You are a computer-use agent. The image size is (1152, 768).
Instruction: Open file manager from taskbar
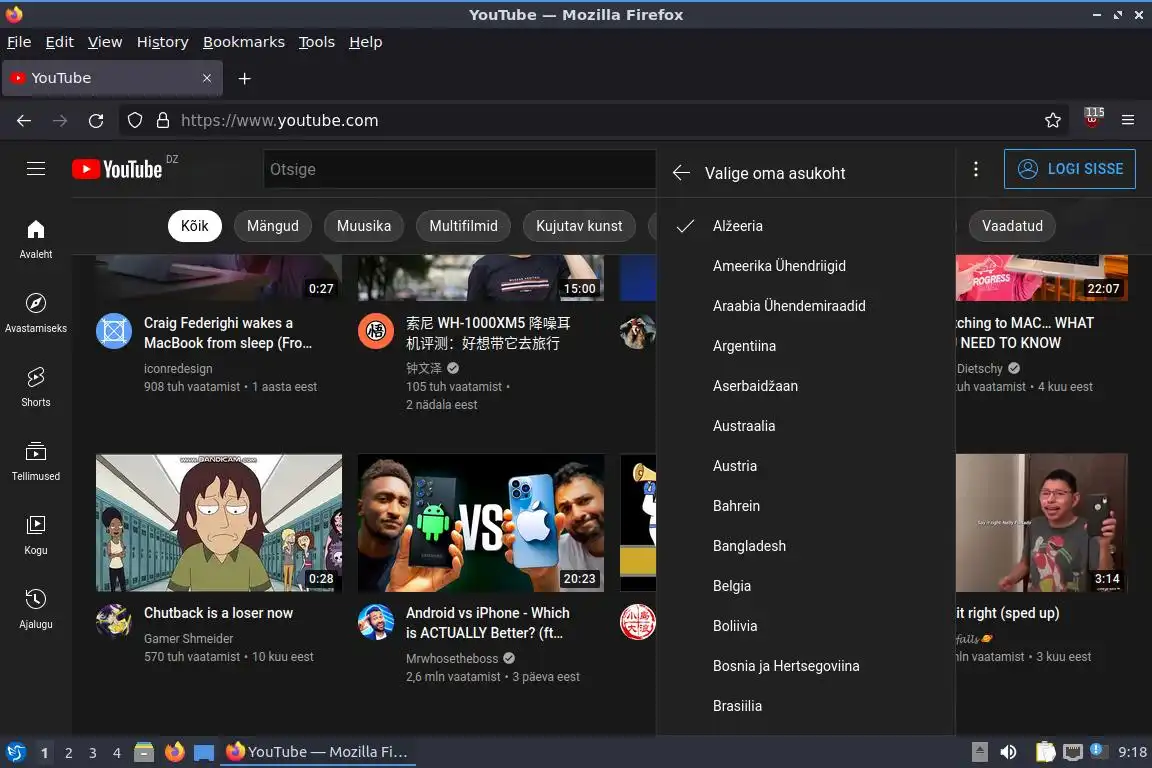coord(144,752)
